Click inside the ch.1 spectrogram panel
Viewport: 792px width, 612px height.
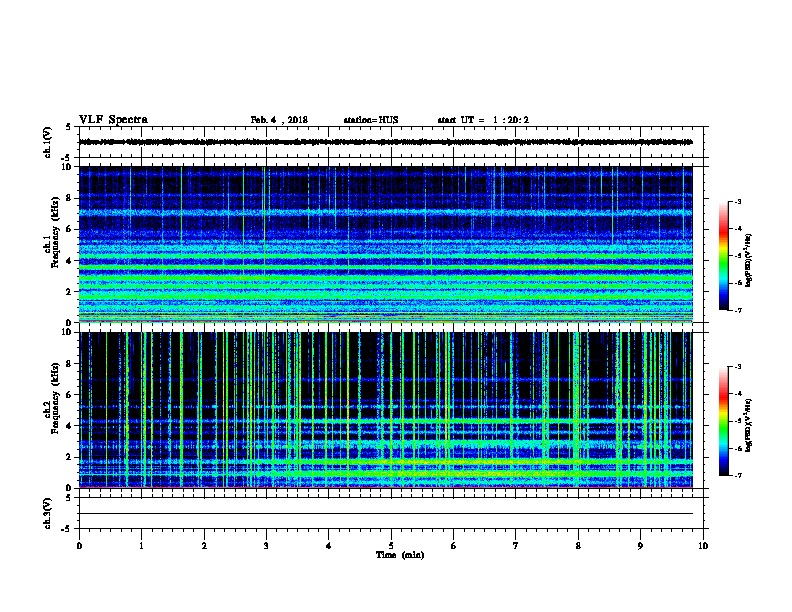pos(386,244)
